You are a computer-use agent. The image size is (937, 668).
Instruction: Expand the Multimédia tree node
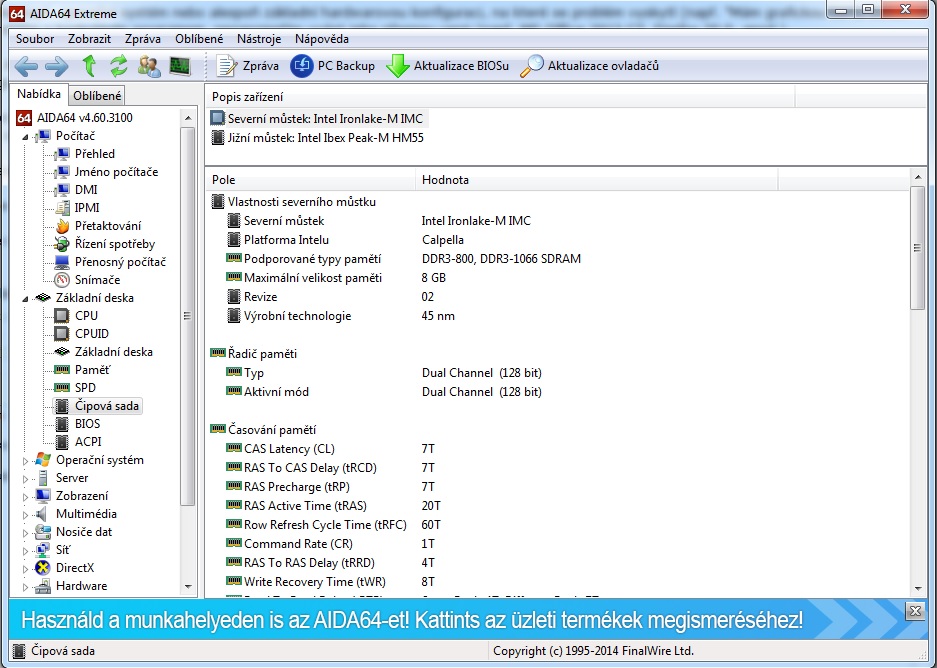(26, 514)
